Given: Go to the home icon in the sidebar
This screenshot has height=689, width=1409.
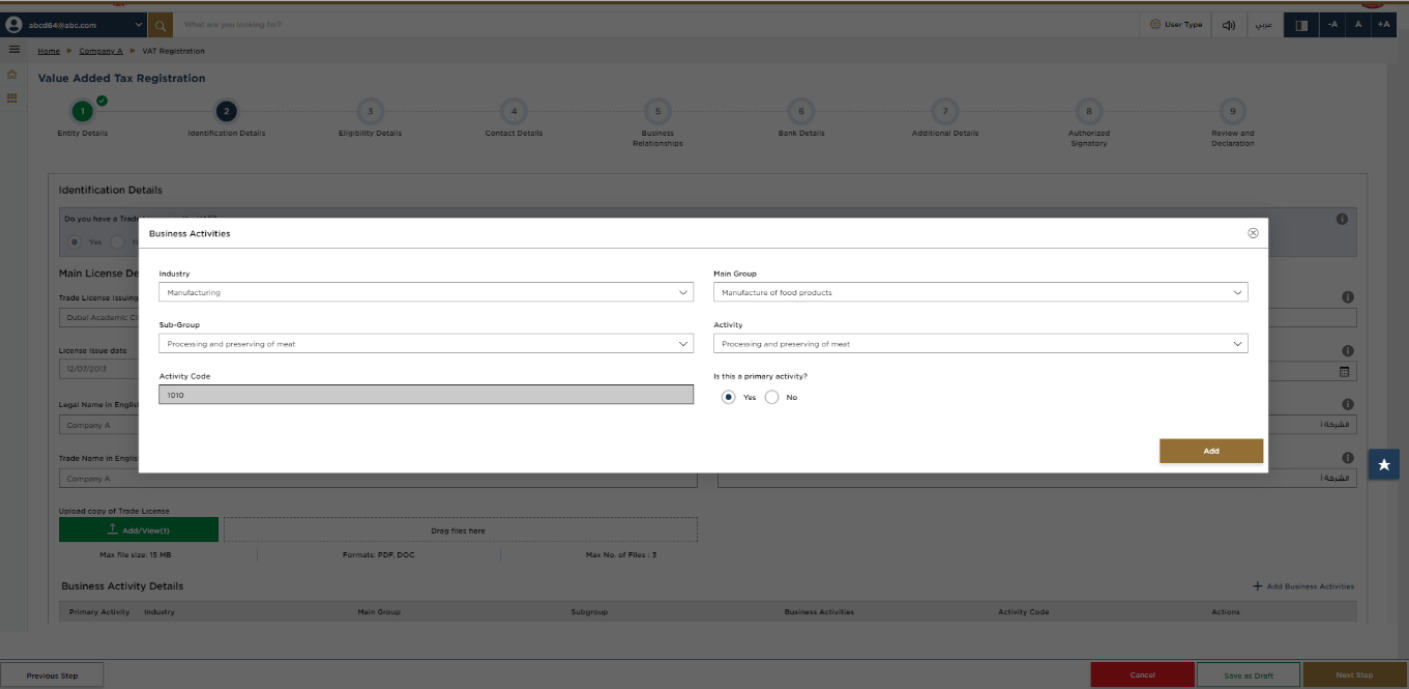Looking at the screenshot, I should pyautogui.click(x=12, y=75).
